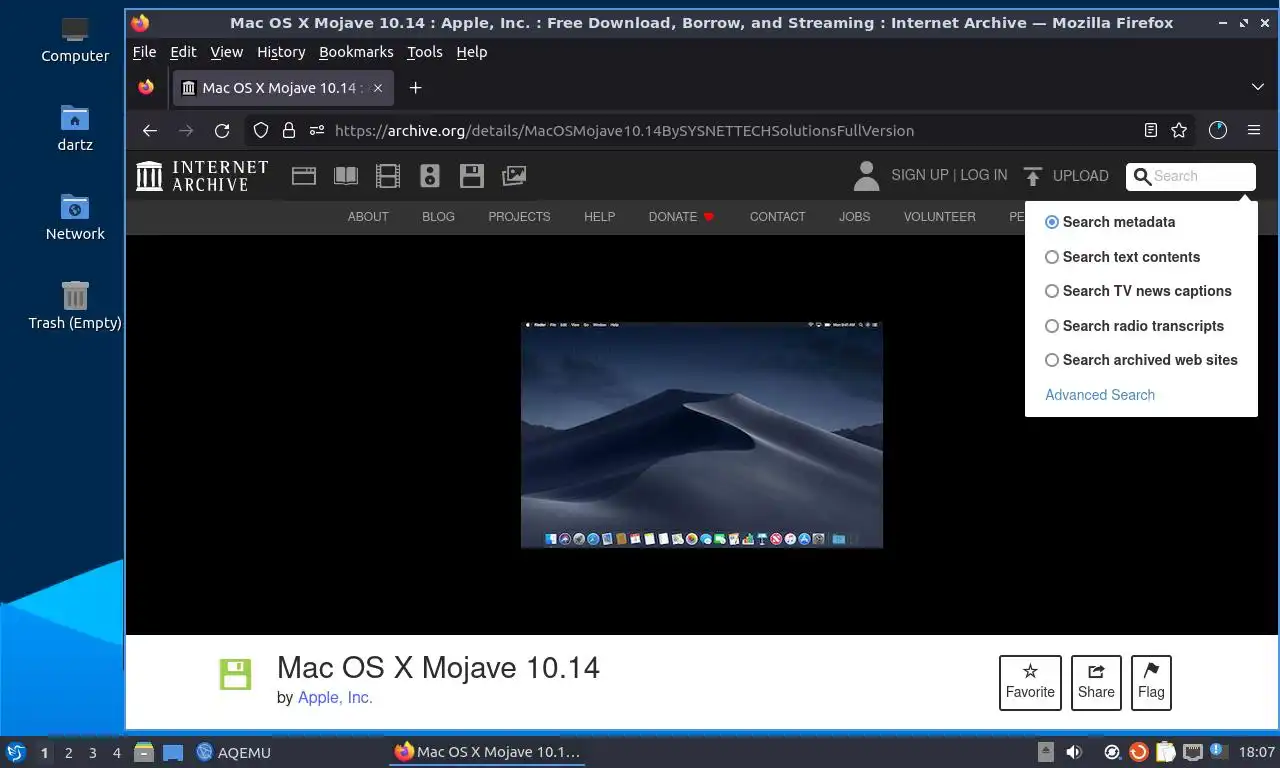Click the SIGN UP link
The height and width of the screenshot is (768, 1280).
click(920, 175)
